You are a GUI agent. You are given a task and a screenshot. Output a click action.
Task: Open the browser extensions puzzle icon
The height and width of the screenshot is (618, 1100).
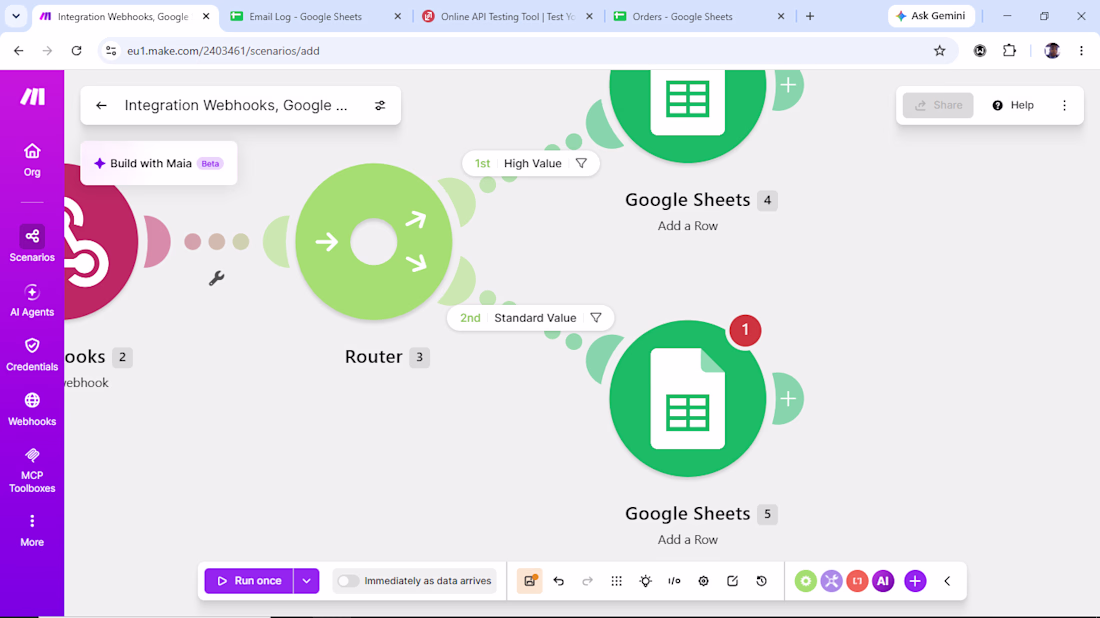click(x=1009, y=51)
